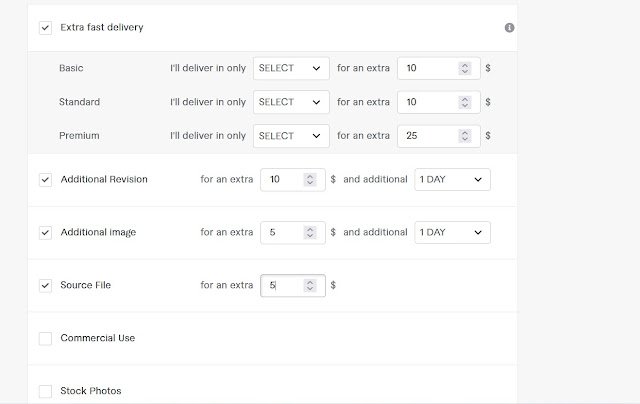Viewport: 640px width, 404px height.
Task: Click the info icon beside Extra fast delivery
Action: pos(509,28)
